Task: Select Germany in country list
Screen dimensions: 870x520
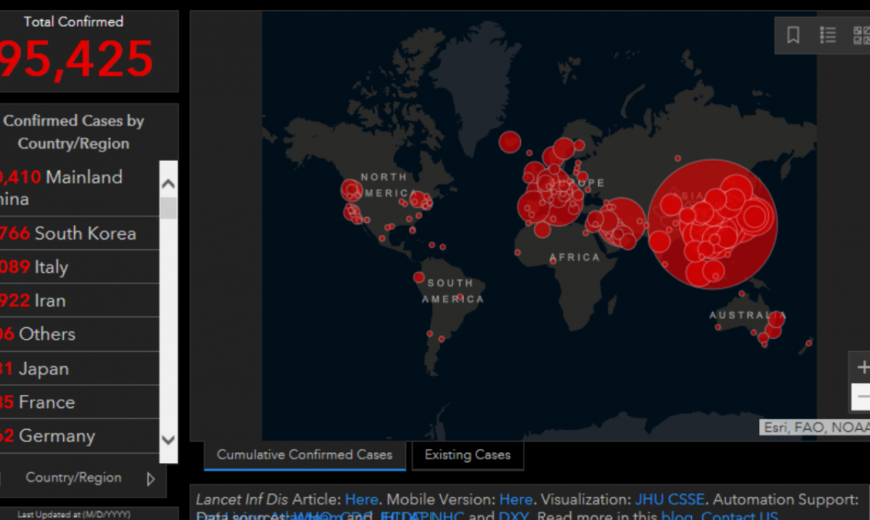Action: tap(79, 436)
